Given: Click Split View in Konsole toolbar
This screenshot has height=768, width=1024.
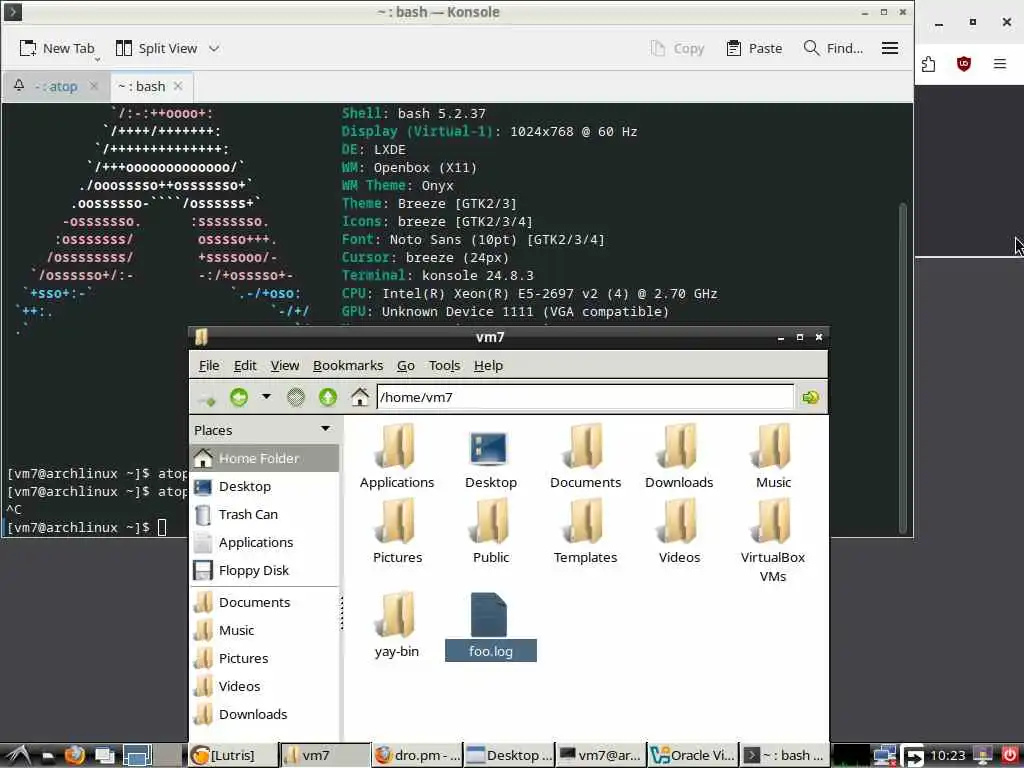Looking at the screenshot, I should [x=157, y=48].
